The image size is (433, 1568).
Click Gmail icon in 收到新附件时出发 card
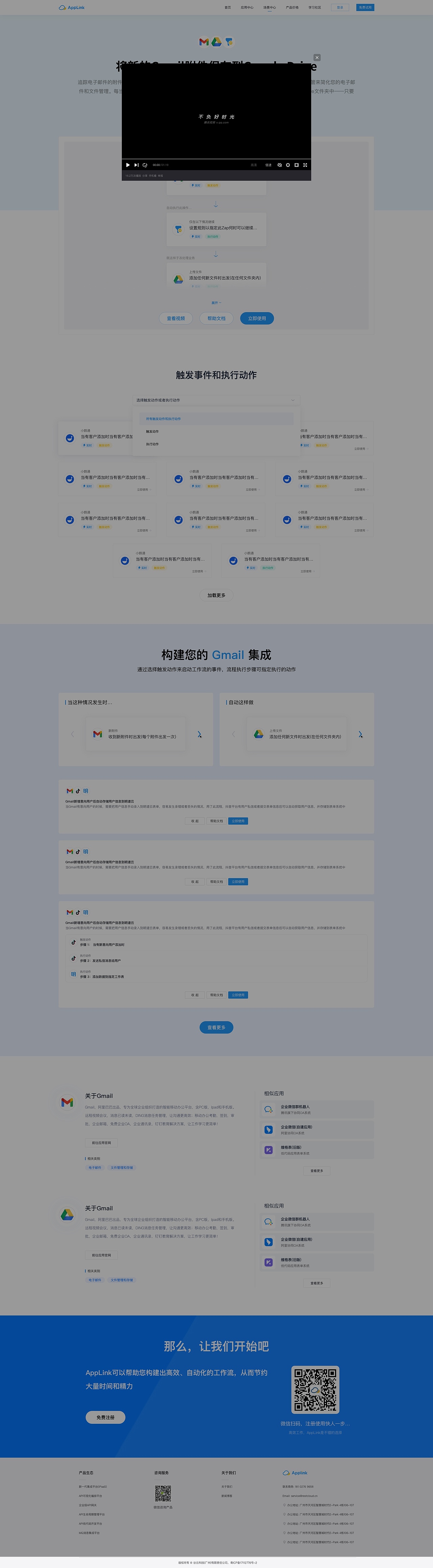(x=97, y=734)
